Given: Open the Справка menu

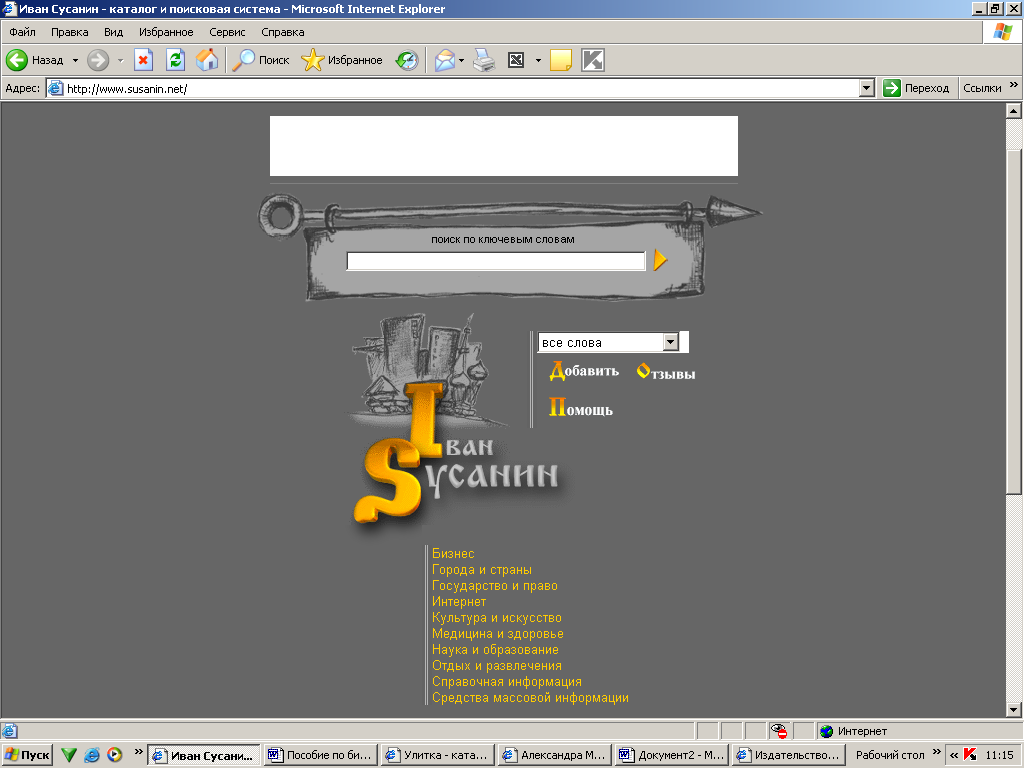Looking at the screenshot, I should (x=283, y=32).
